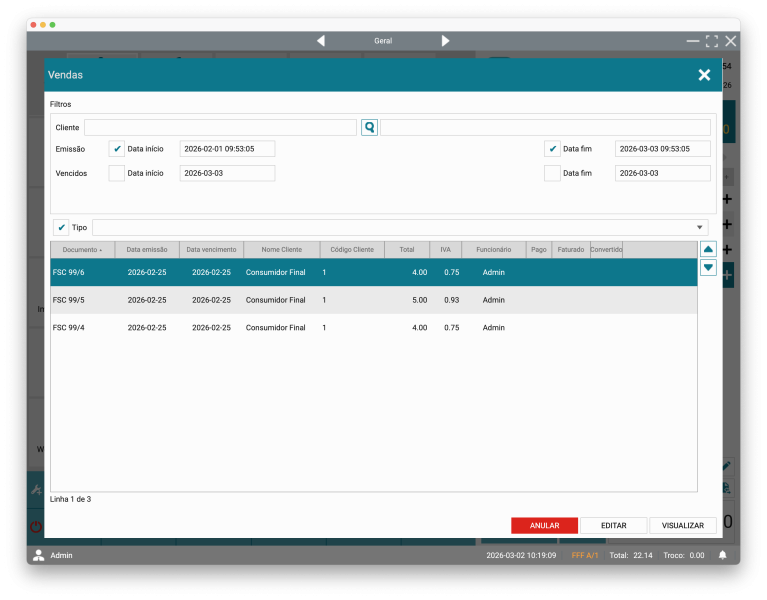Close the Vendas dialog with X

pyautogui.click(x=704, y=75)
